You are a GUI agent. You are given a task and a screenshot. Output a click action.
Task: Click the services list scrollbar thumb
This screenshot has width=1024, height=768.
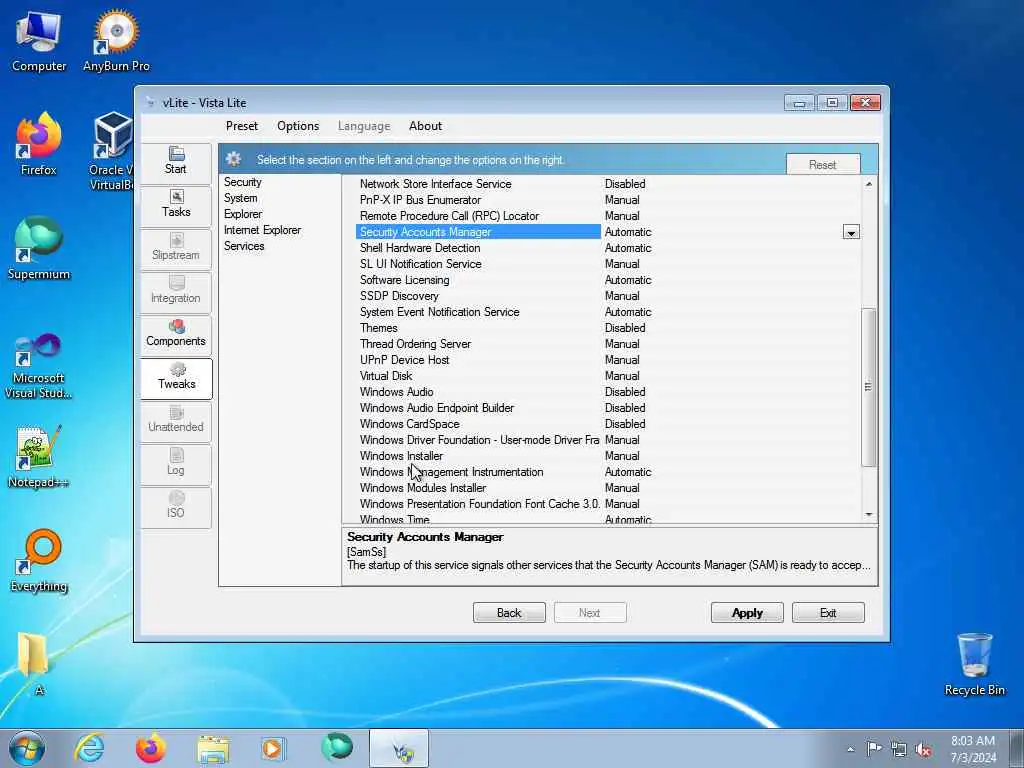click(x=868, y=387)
